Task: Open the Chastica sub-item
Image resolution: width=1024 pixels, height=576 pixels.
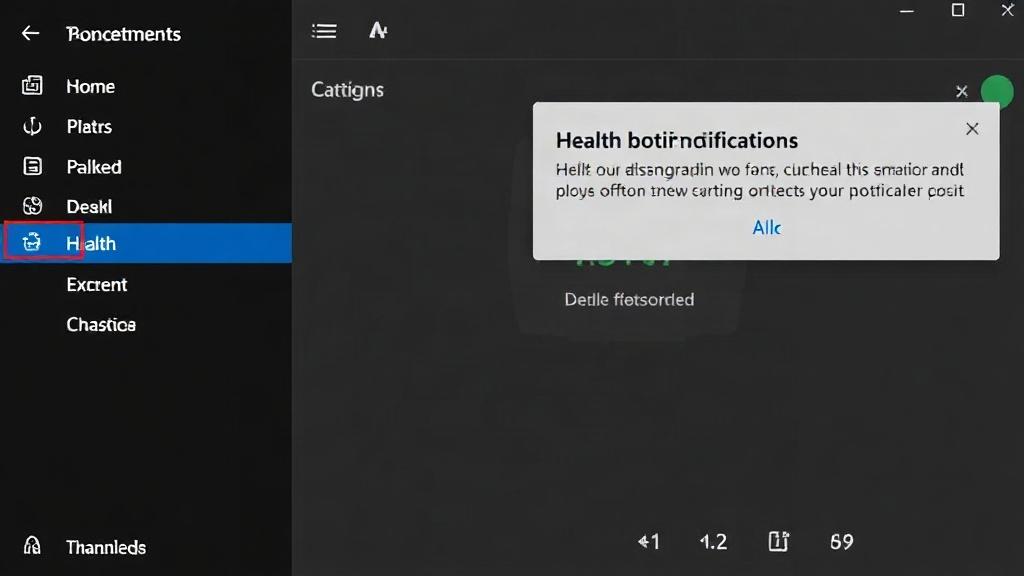Action: pyautogui.click(x=101, y=325)
